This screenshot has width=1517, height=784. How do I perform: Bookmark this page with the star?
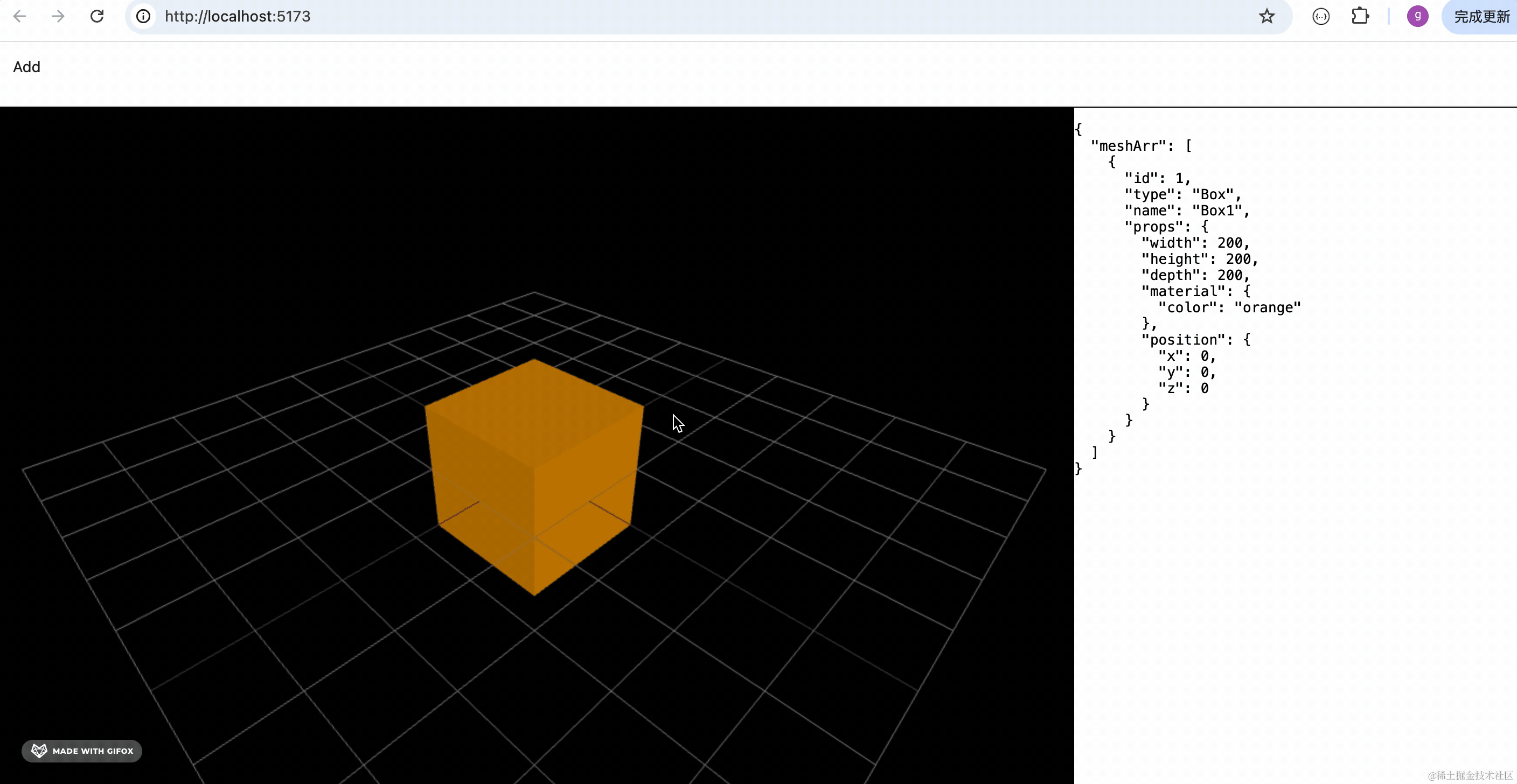coord(1267,17)
